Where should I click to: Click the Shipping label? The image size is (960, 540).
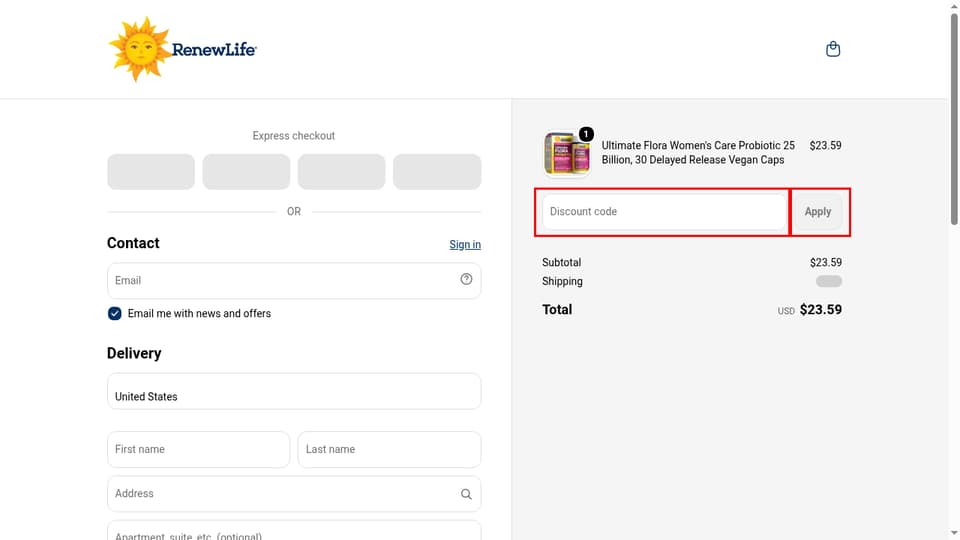[x=562, y=282]
